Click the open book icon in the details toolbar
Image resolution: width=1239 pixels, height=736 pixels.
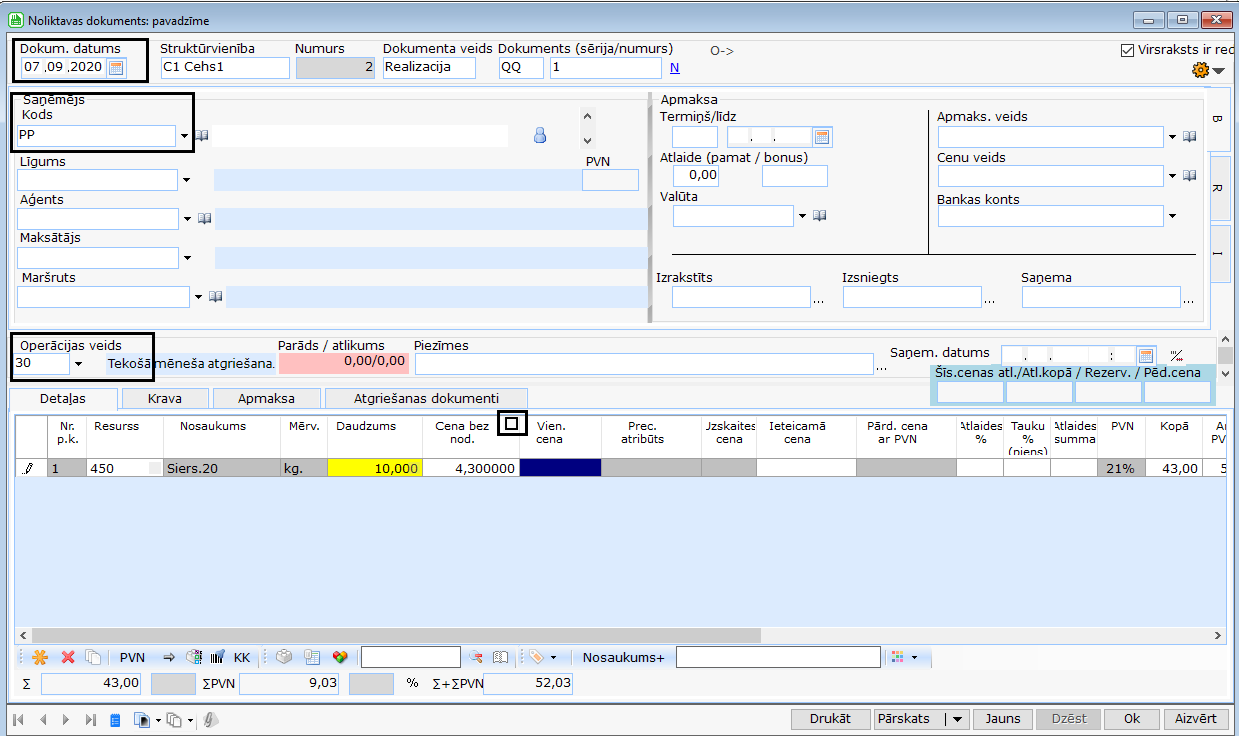coord(501,657)
